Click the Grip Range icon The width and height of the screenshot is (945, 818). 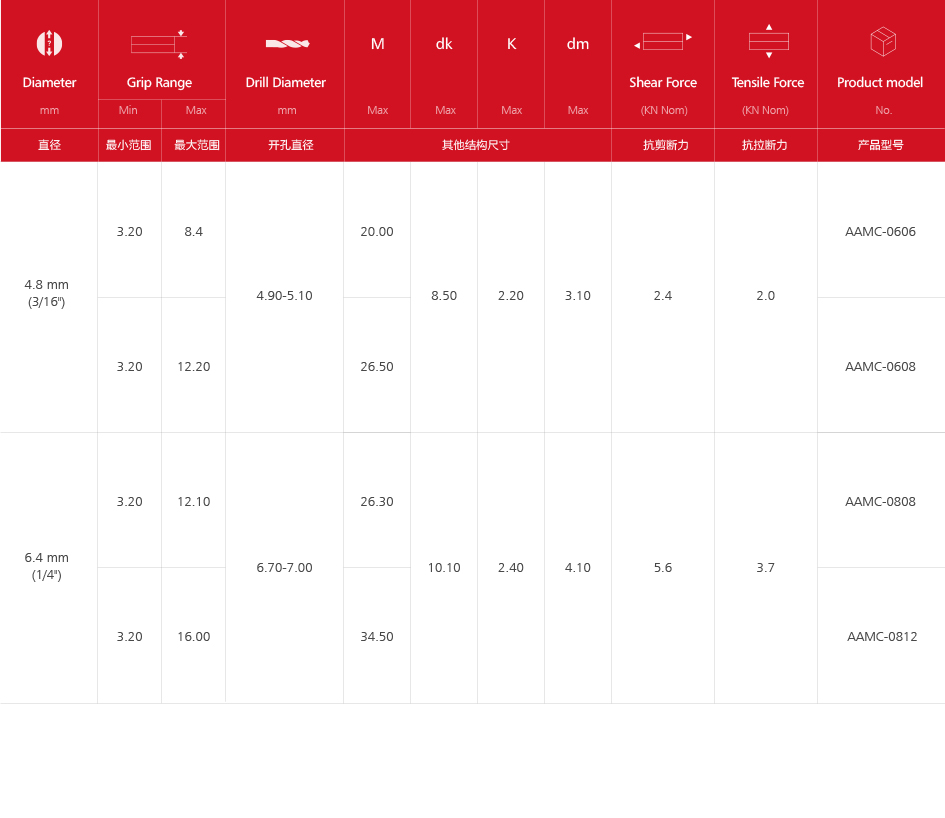click(159, 44)
